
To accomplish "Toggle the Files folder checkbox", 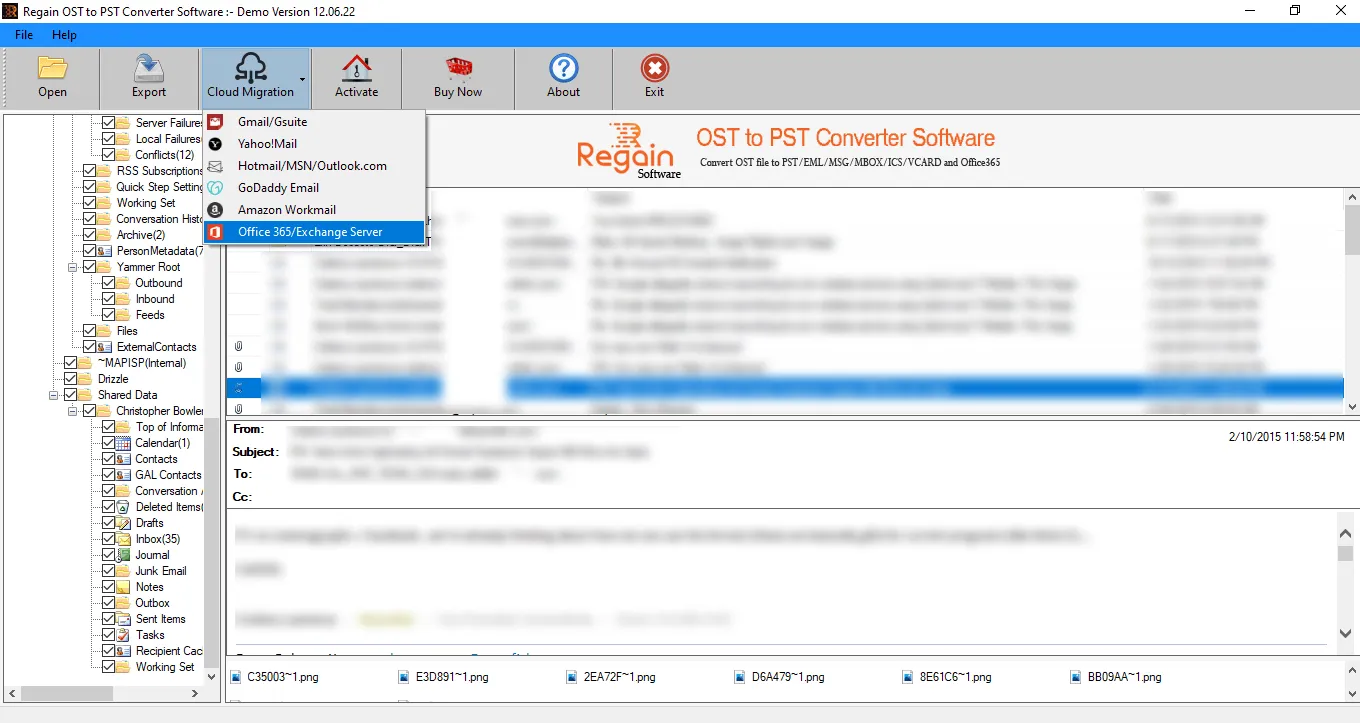I will (x=90, y=331).
